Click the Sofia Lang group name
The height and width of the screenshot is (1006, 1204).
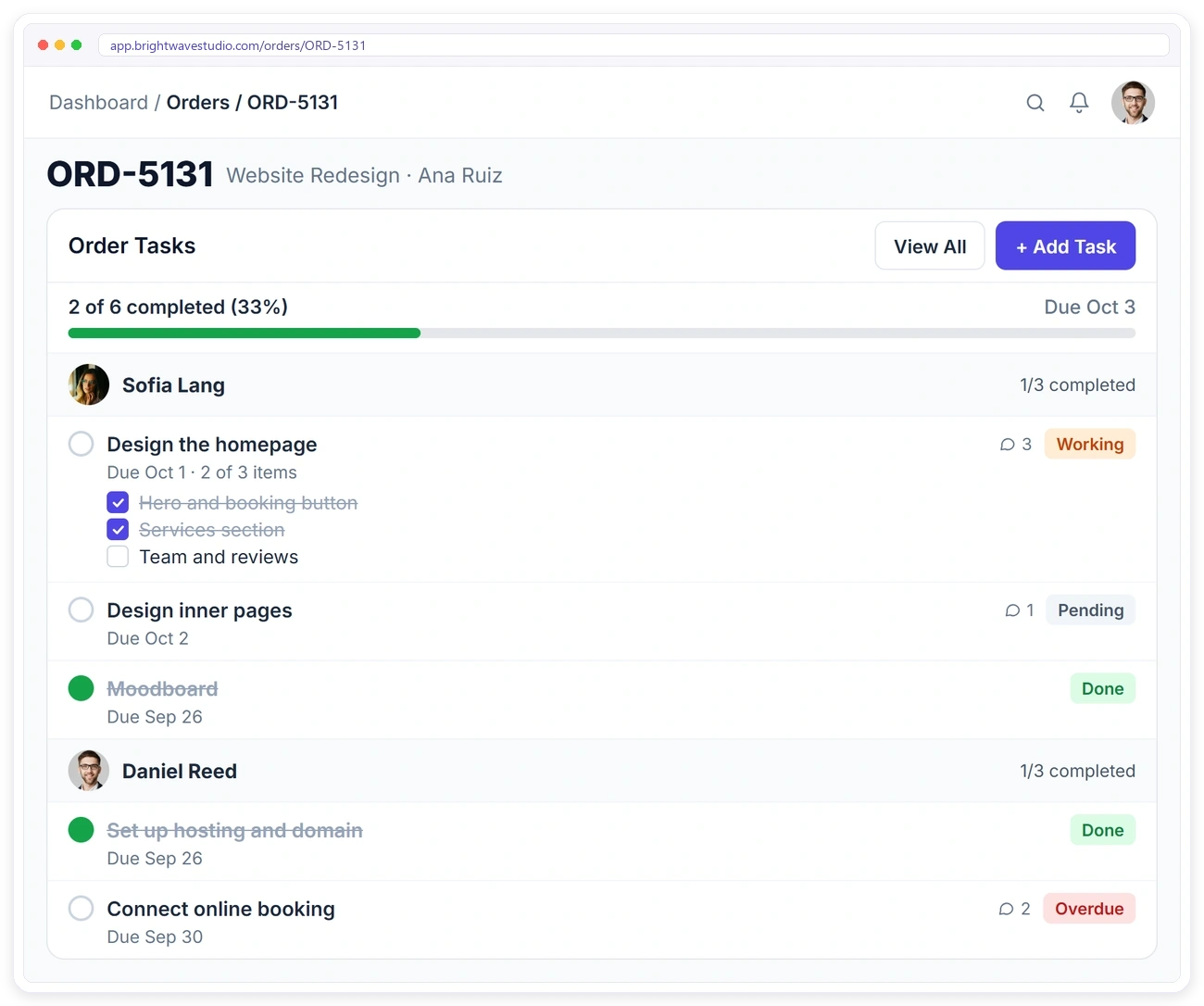(x=174, y=384)
